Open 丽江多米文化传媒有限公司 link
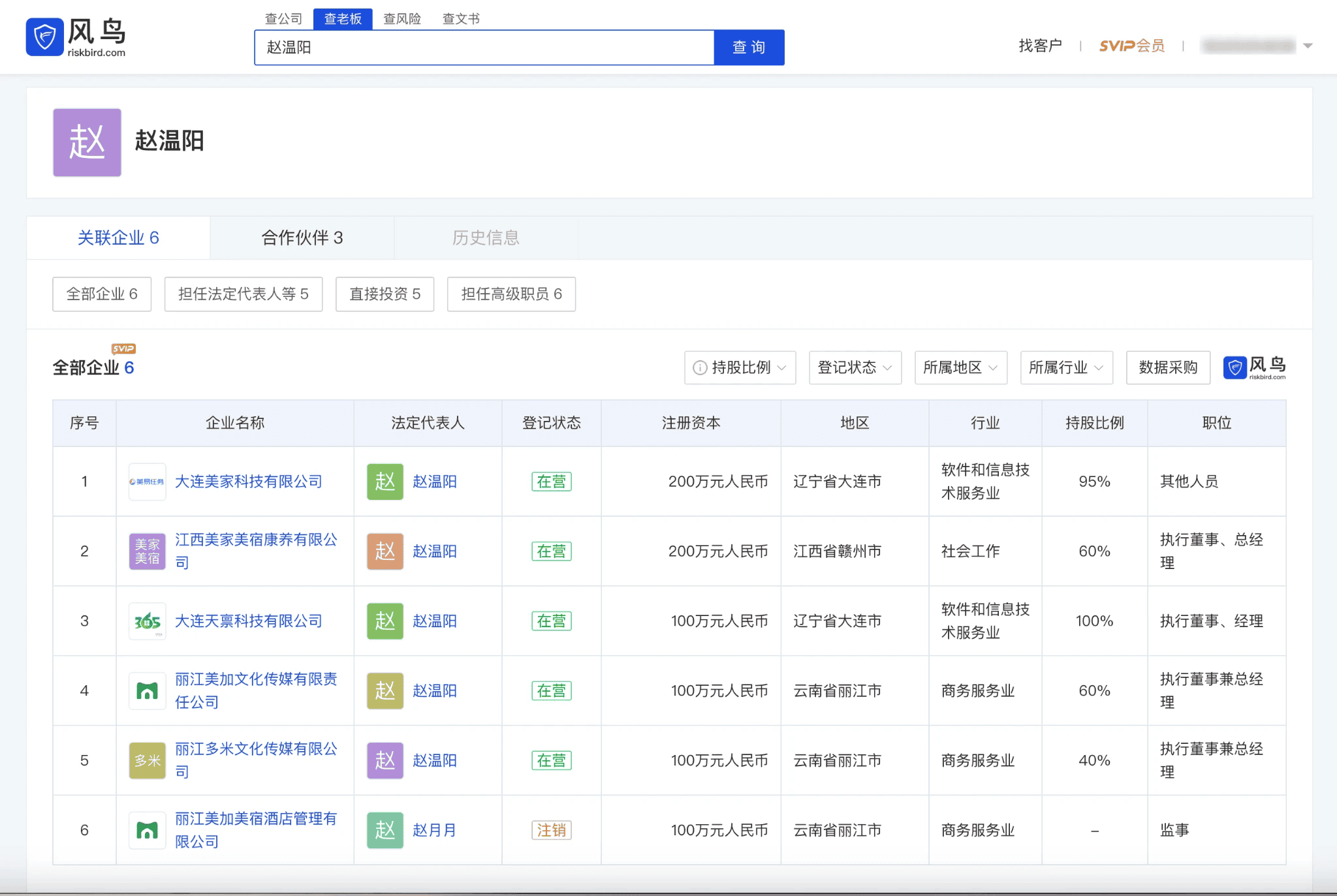This screenshot has width=1337, height=896. click(x=256, y=761)
